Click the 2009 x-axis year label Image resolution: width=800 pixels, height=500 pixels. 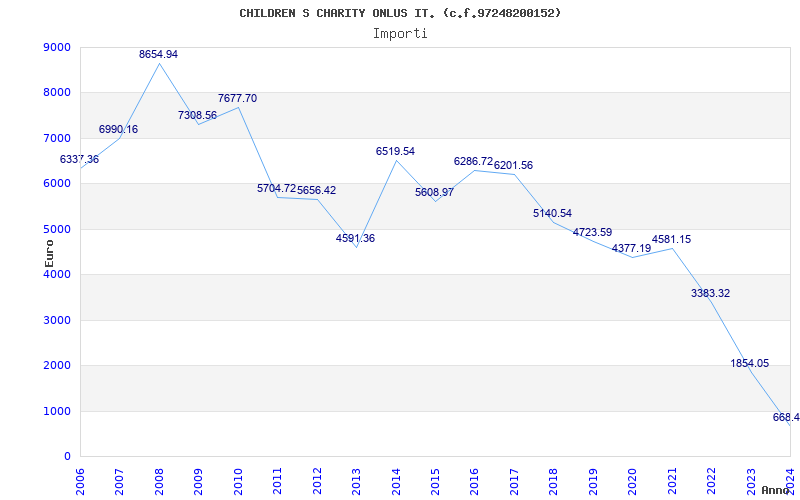198,483
